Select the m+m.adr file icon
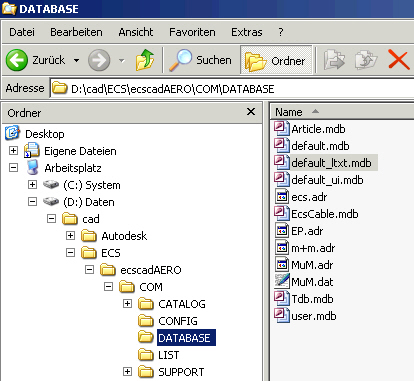 point(281,248)
